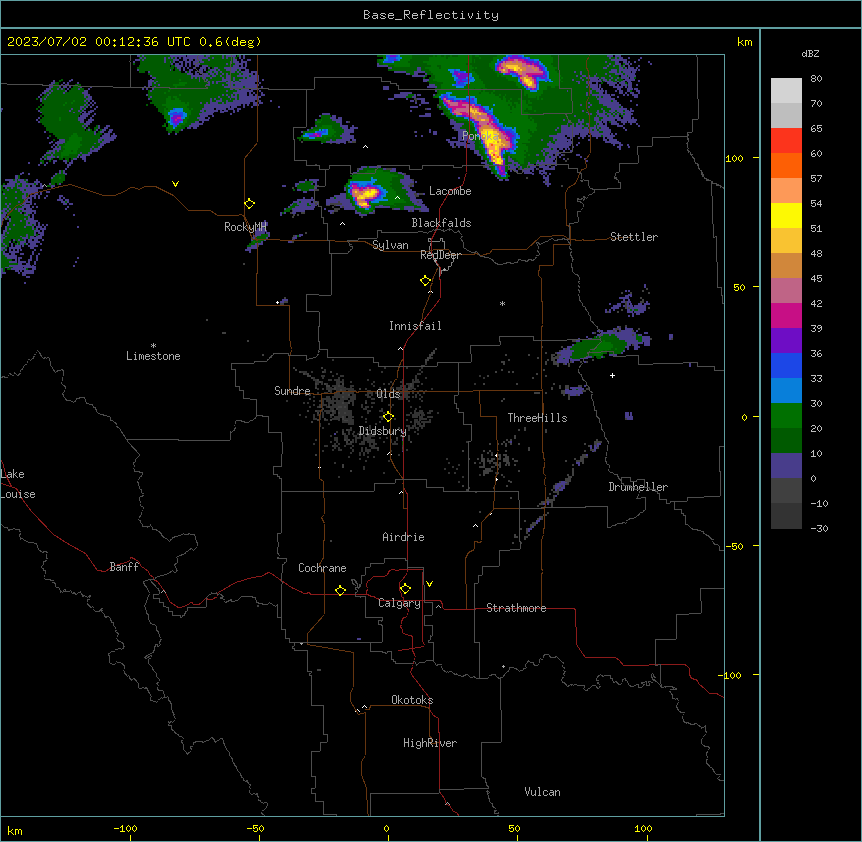Viewport: 862px width, 842px height.
Task: Click the dBZ legend heading
Action: click(x=810, y=53)
